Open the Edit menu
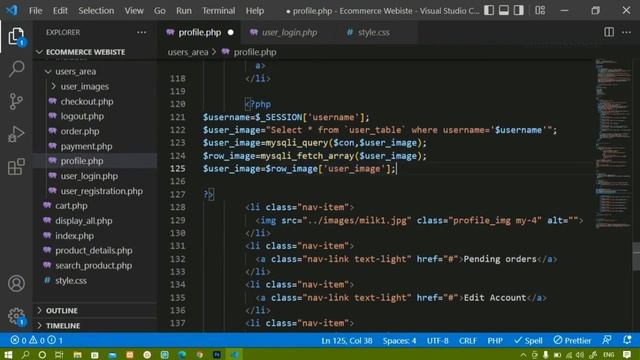640x360 pixels. click(60, 11)
